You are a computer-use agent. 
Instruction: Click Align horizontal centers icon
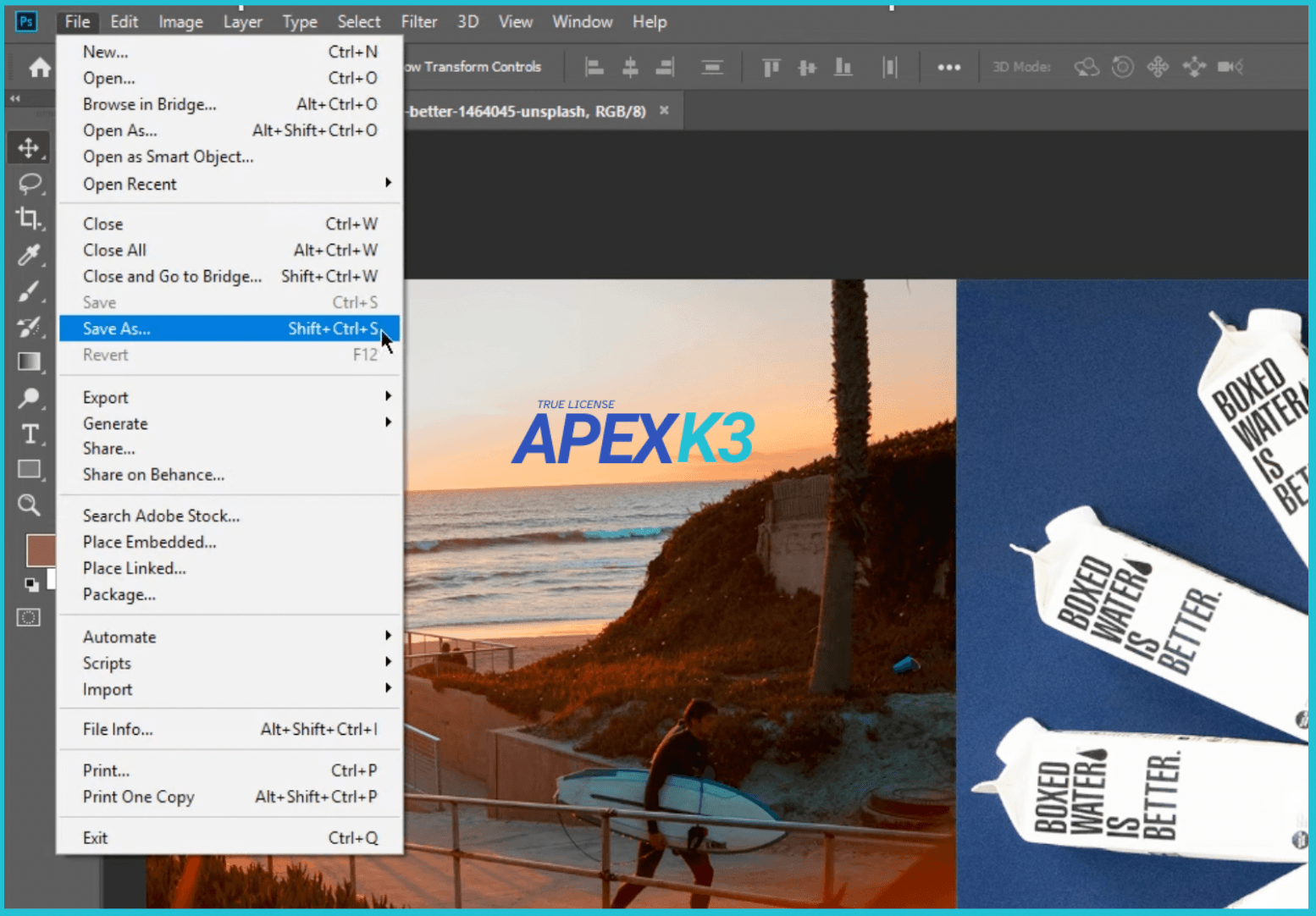(x=630, y=67)
